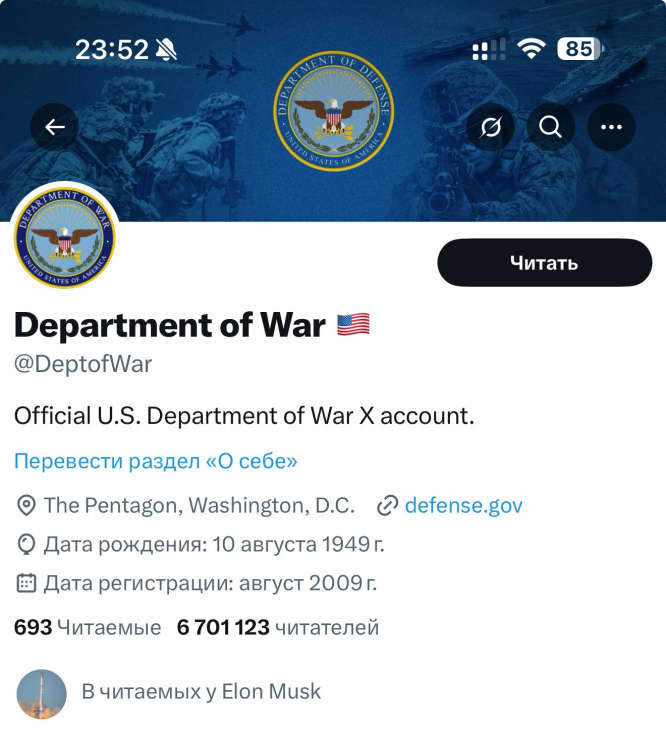The width and height of the screenshot is (666, 750).
Task: Open Elon Musk follower avatar
Action: [42, 694]
